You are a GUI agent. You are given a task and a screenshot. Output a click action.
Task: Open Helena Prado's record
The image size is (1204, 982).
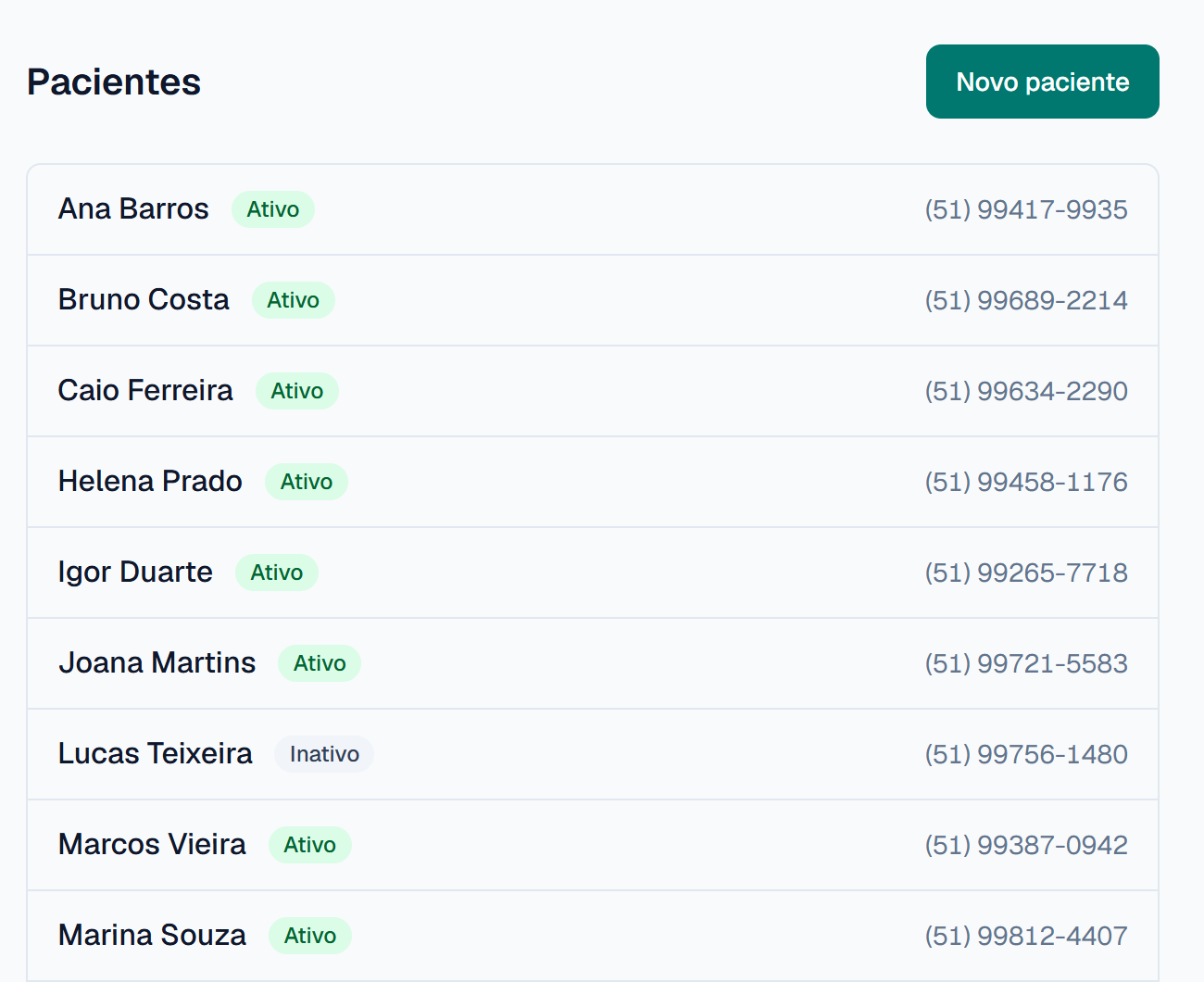(x=593, y=482)
